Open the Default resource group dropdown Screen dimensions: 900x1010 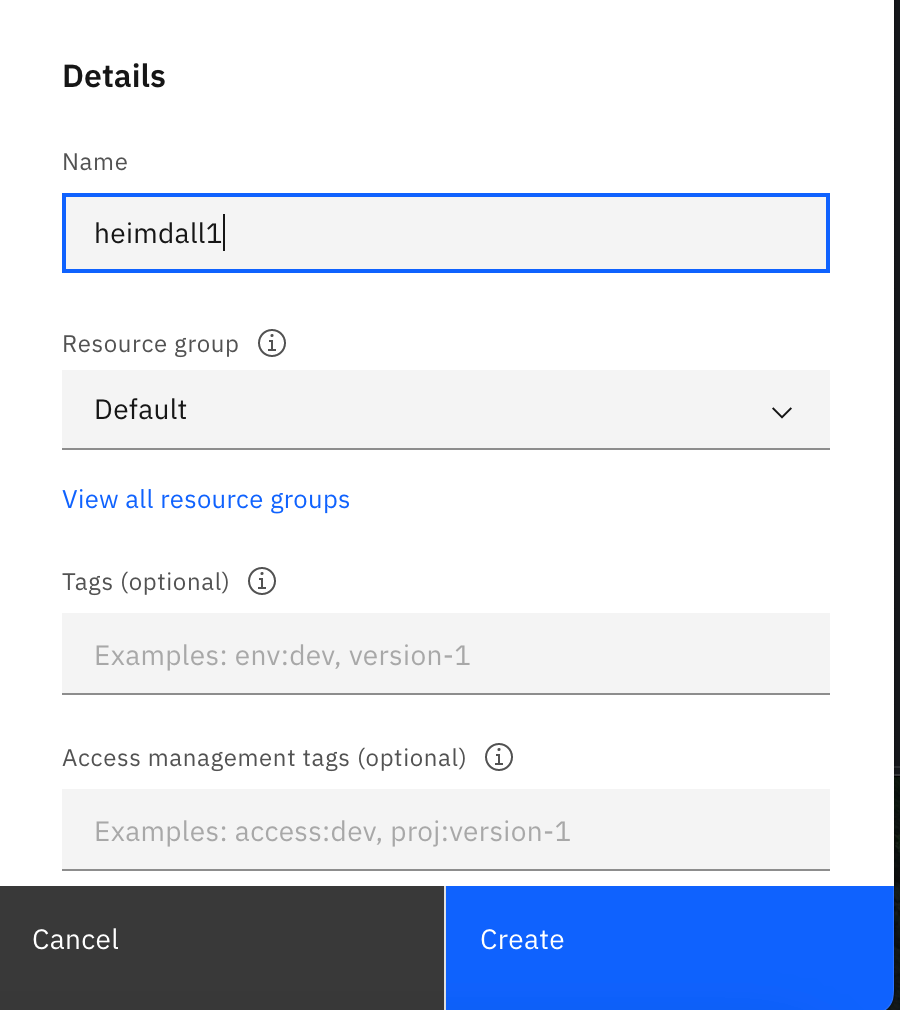446,410
